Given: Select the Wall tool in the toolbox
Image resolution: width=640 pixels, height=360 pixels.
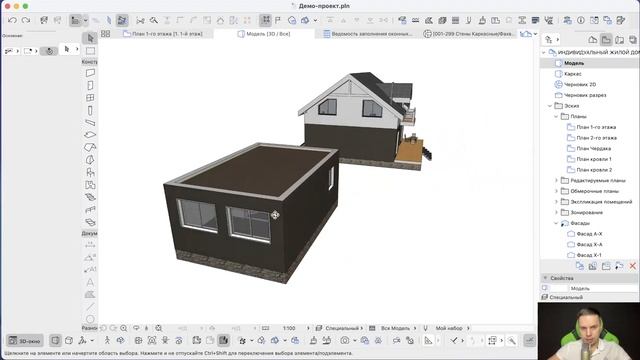Looking at the screenshot, I should click(x=90, y=73).
